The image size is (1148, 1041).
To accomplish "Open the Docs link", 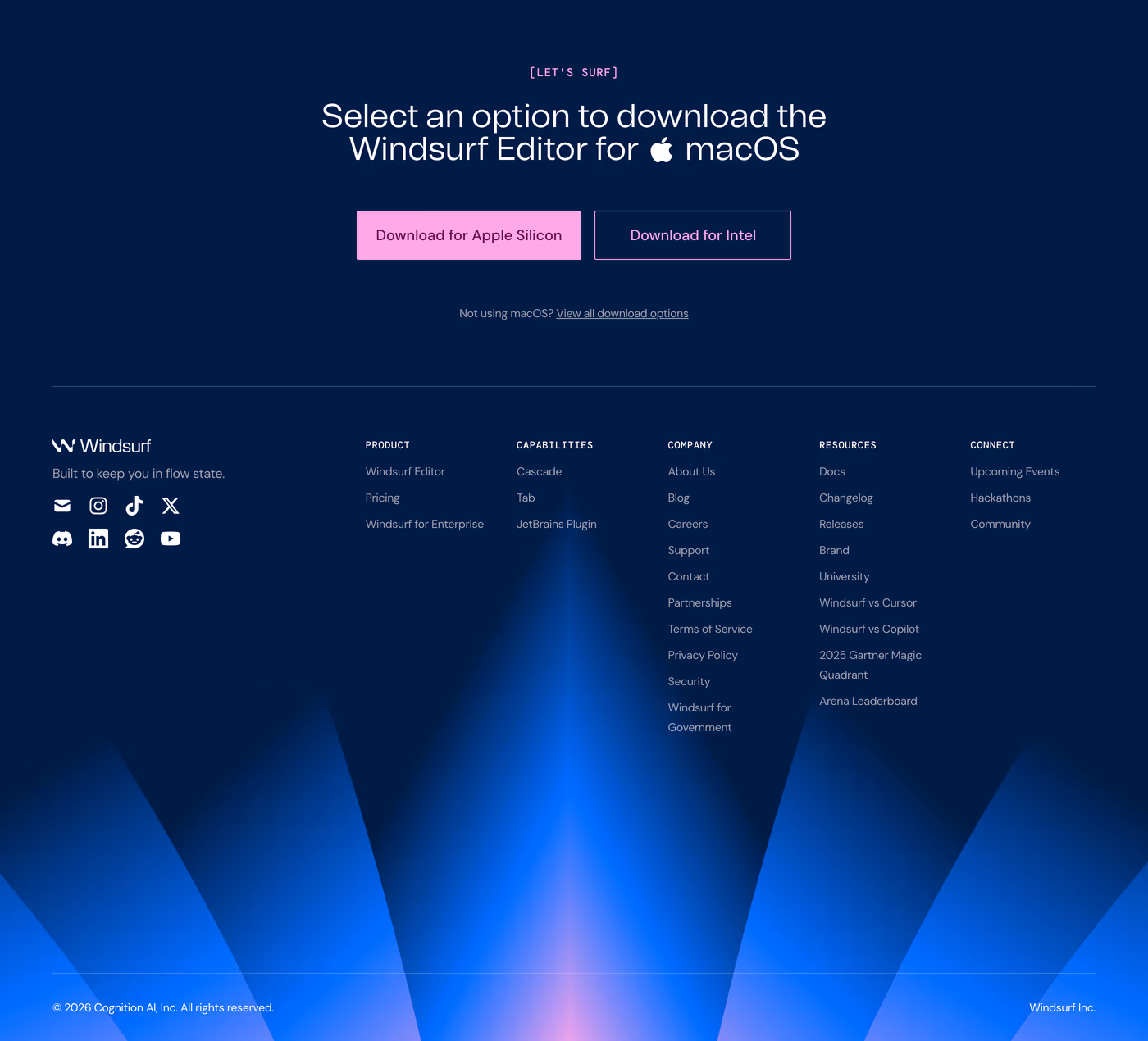I will (832, 471).
